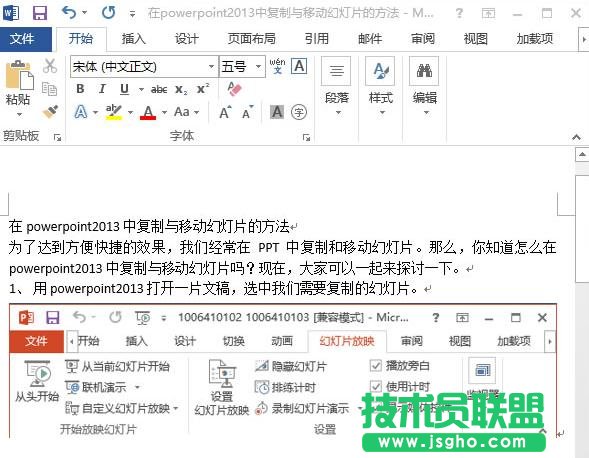The height and width of the screenshot is (458, 589).
Task: Clear all formatting with the eraser icon
Action: coord(234,89)
